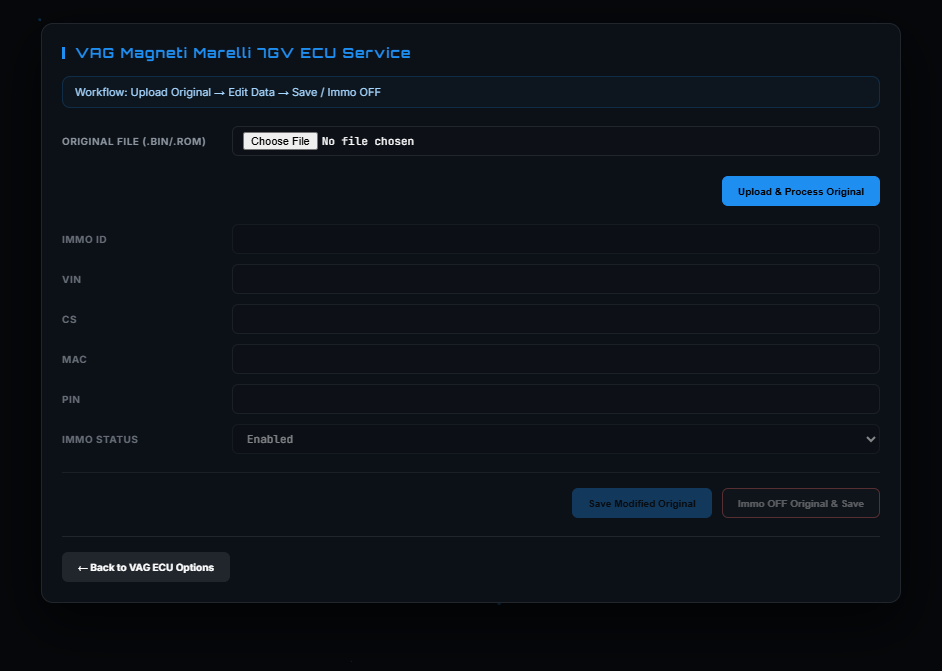Click the ORIGINAL FILE (.BIN/.ROM) label
This screenshot has width=942, height=671.
tap(134, 141)
